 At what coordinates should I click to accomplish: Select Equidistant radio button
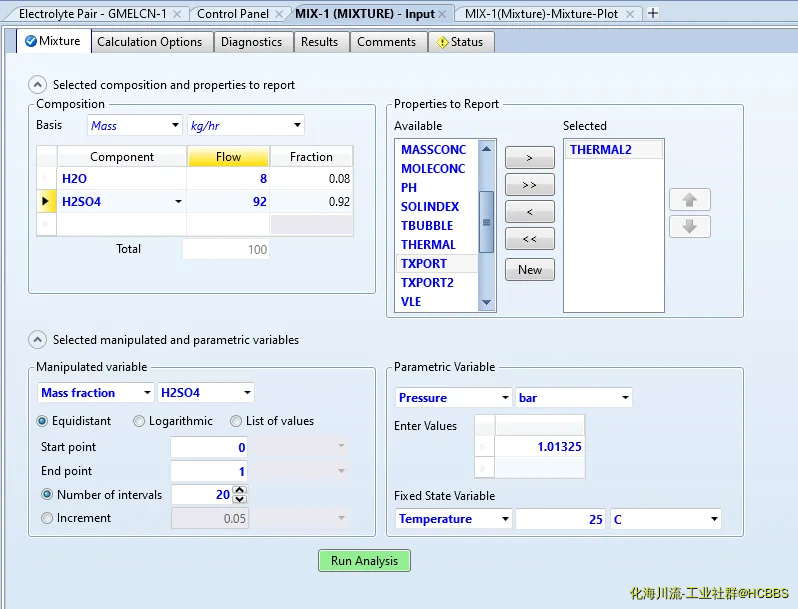tap(42, 421)
